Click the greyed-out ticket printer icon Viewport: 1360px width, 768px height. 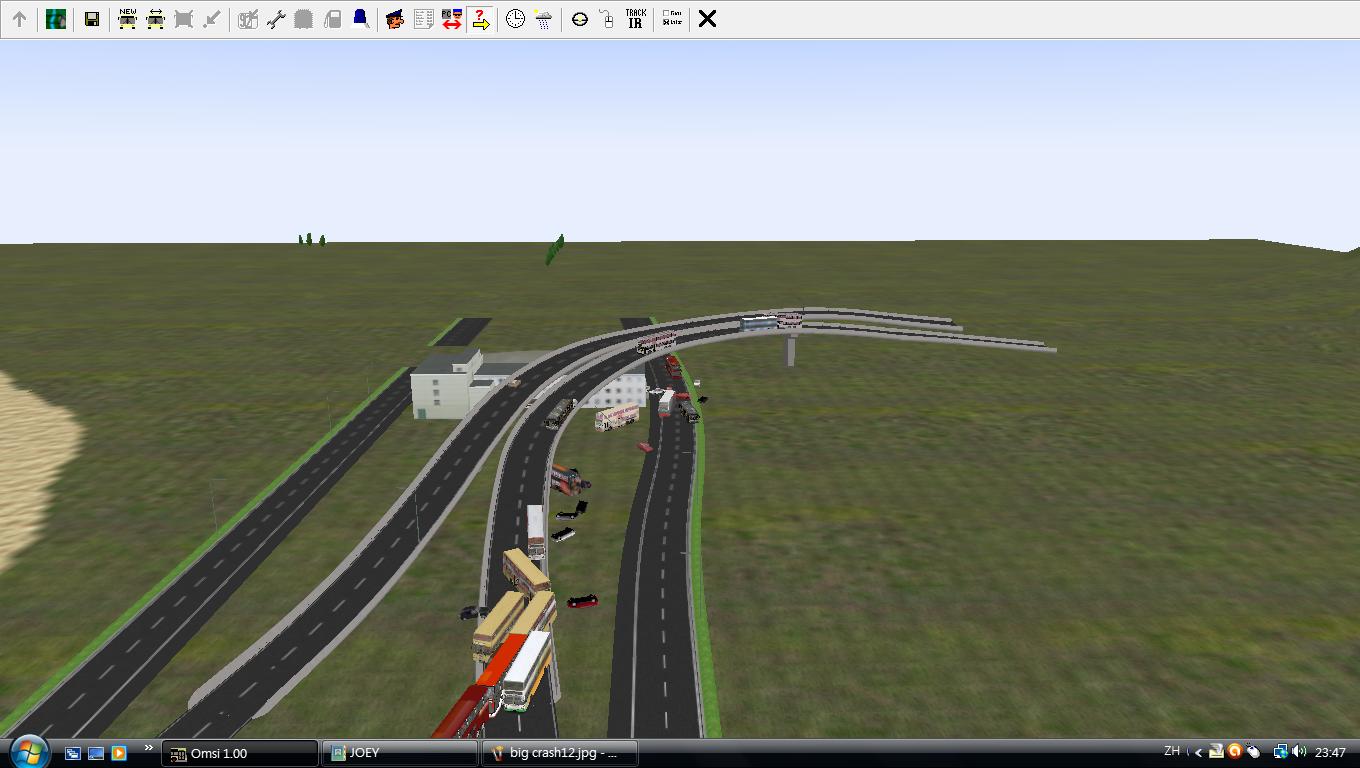[x=248, y=19]
